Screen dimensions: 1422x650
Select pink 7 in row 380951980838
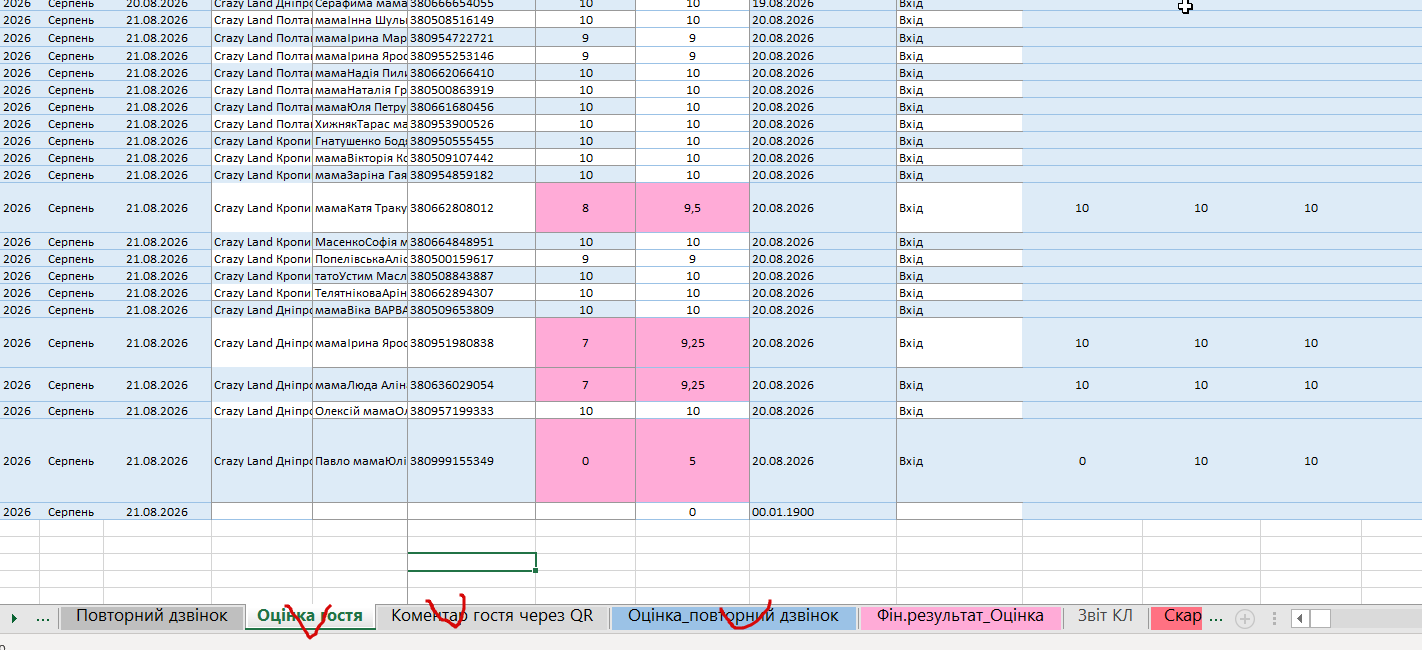click(585, 343)
